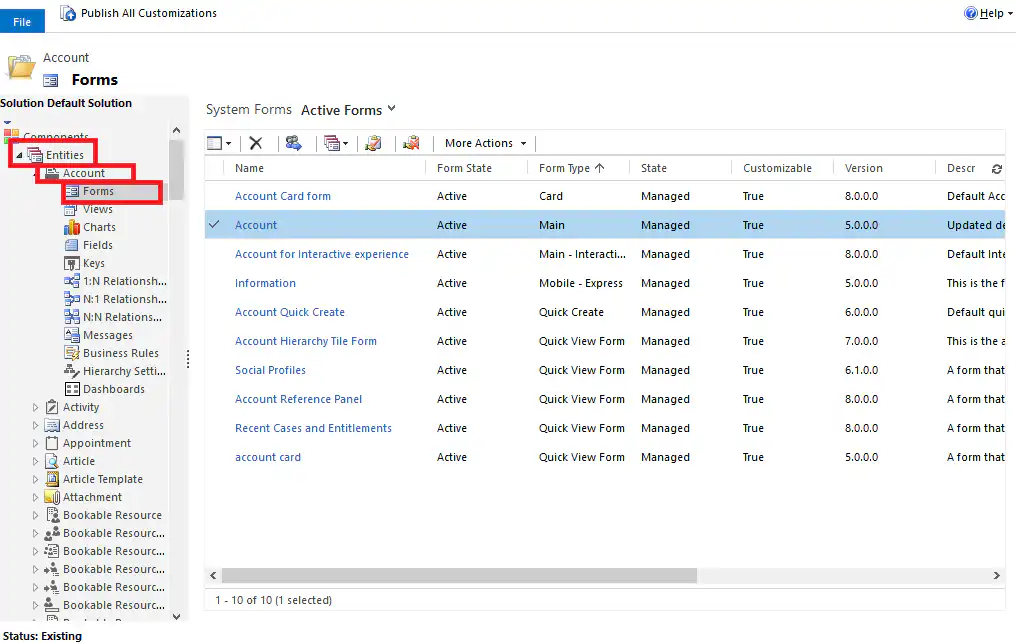Collapse the Entities node

[x=18, y=155]
